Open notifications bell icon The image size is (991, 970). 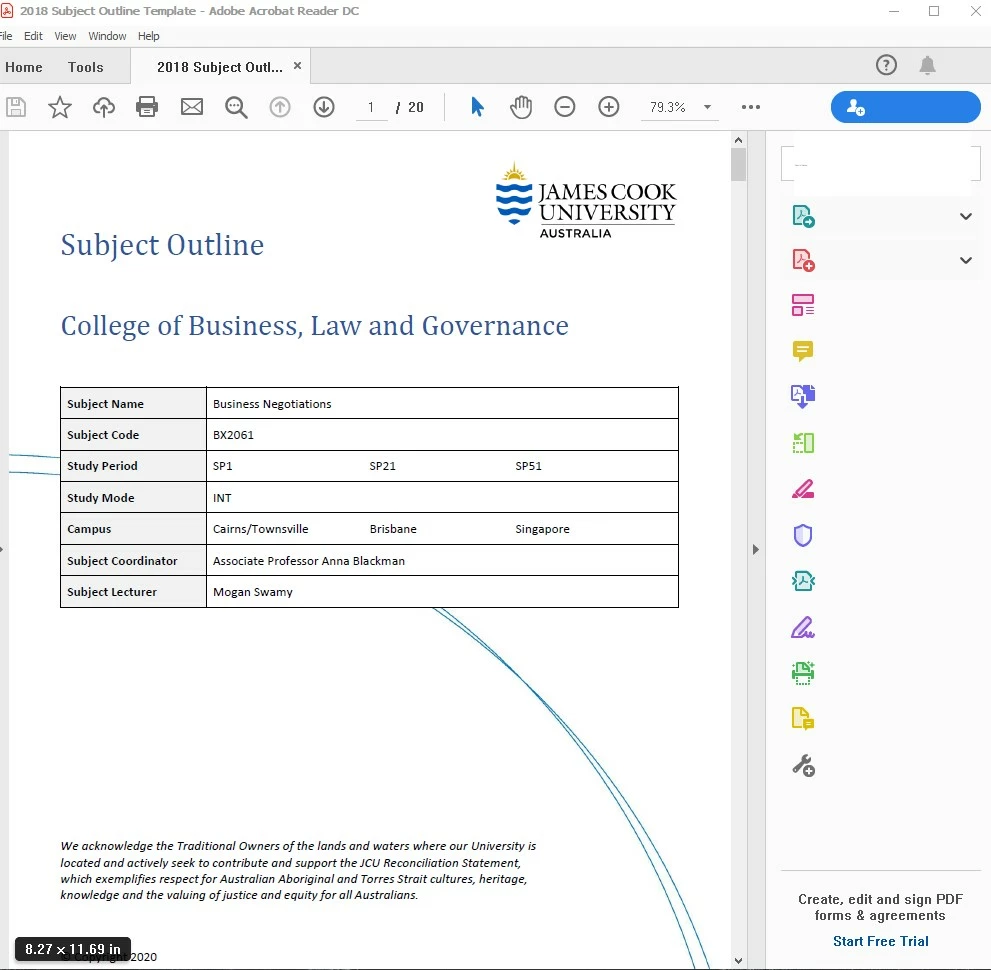tap(927, 65)
